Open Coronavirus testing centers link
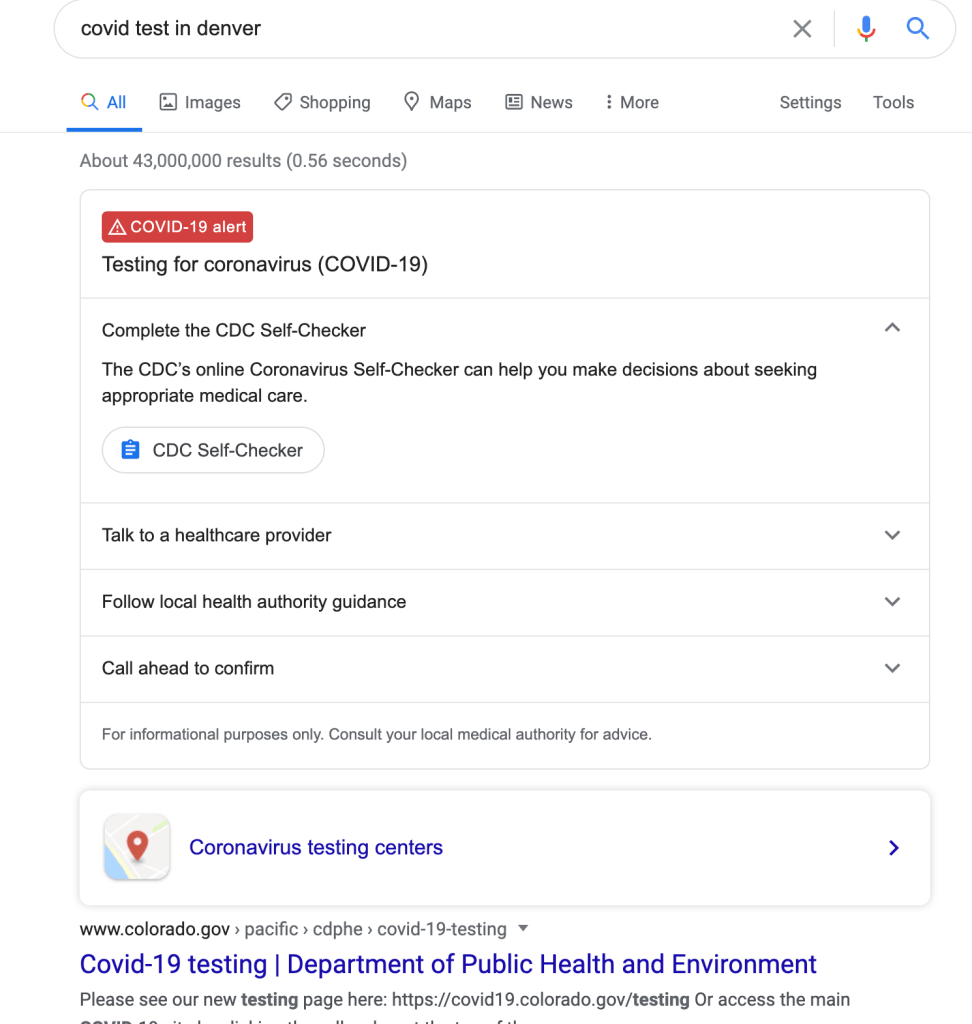972x1024 pixels. pyautogui.click(x=316, y=848)
